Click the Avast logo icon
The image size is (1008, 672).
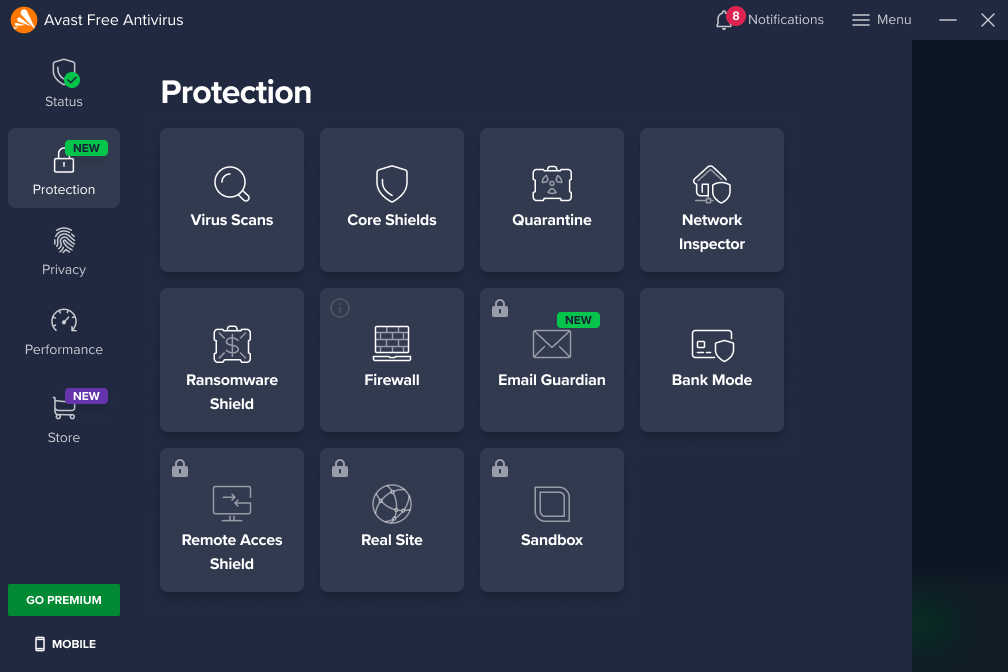[x=24, y=20]
